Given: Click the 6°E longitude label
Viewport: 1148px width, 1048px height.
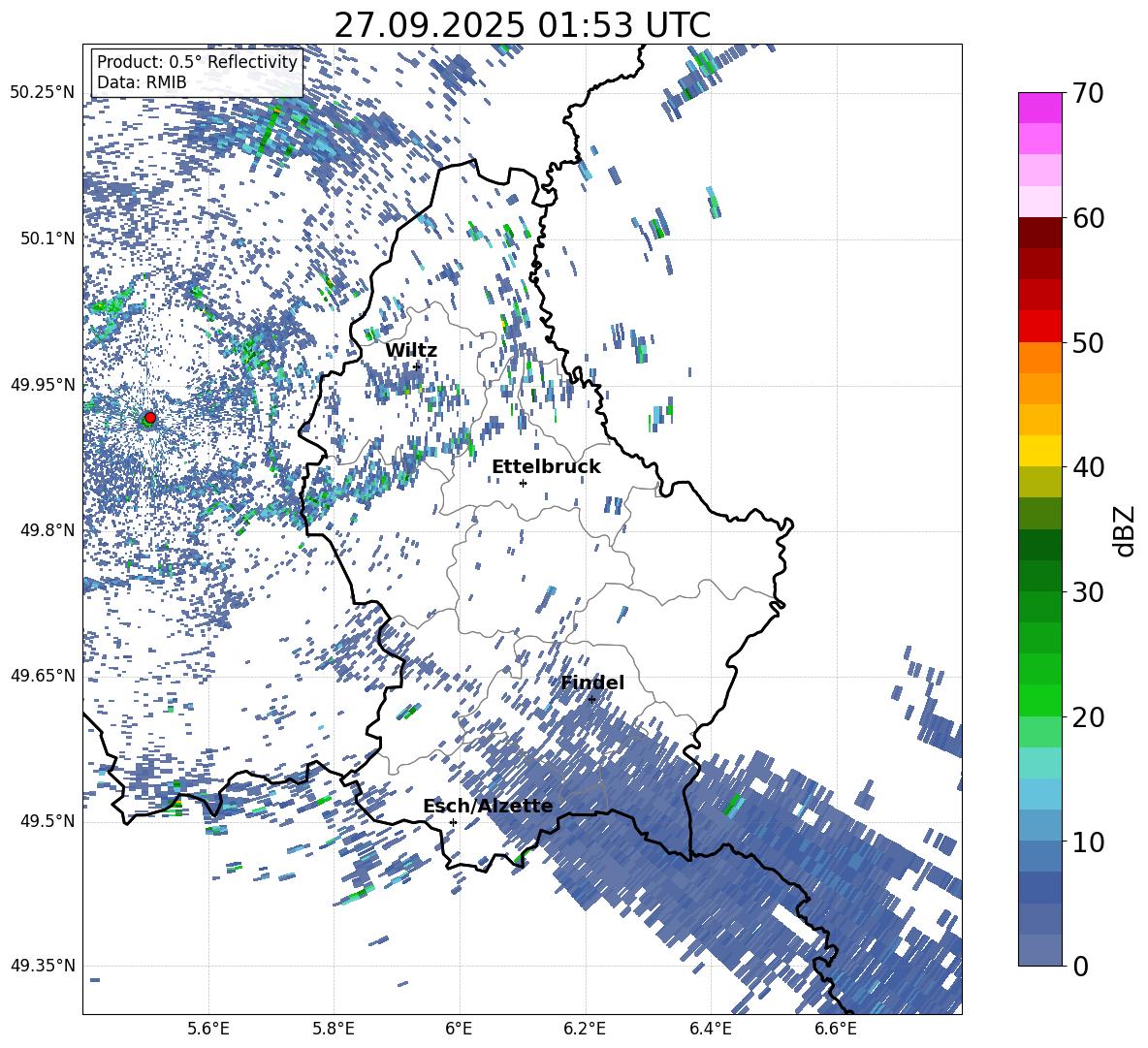Looking at the screenshot, I should click(459, 1030).
